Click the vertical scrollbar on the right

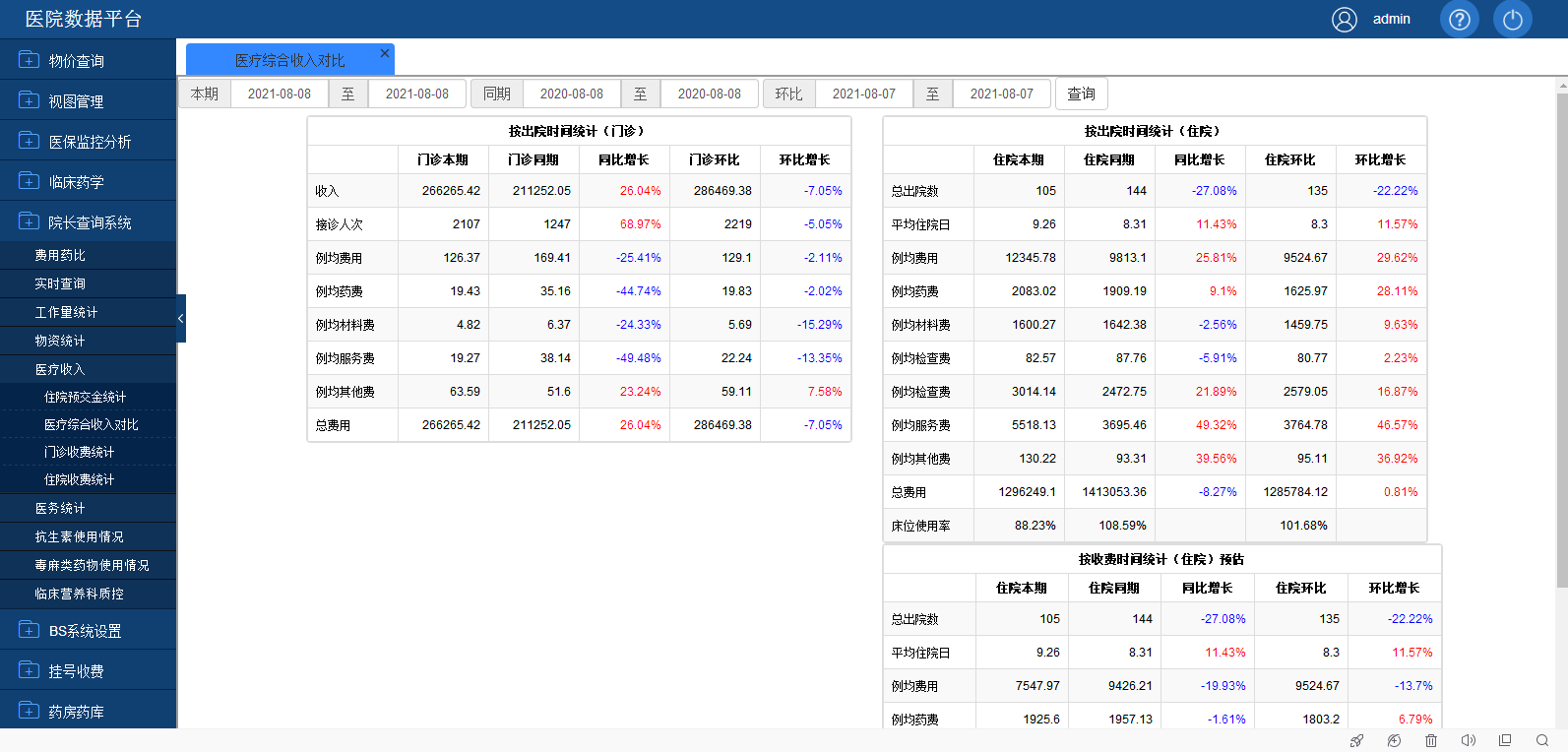coord(1562,335)
